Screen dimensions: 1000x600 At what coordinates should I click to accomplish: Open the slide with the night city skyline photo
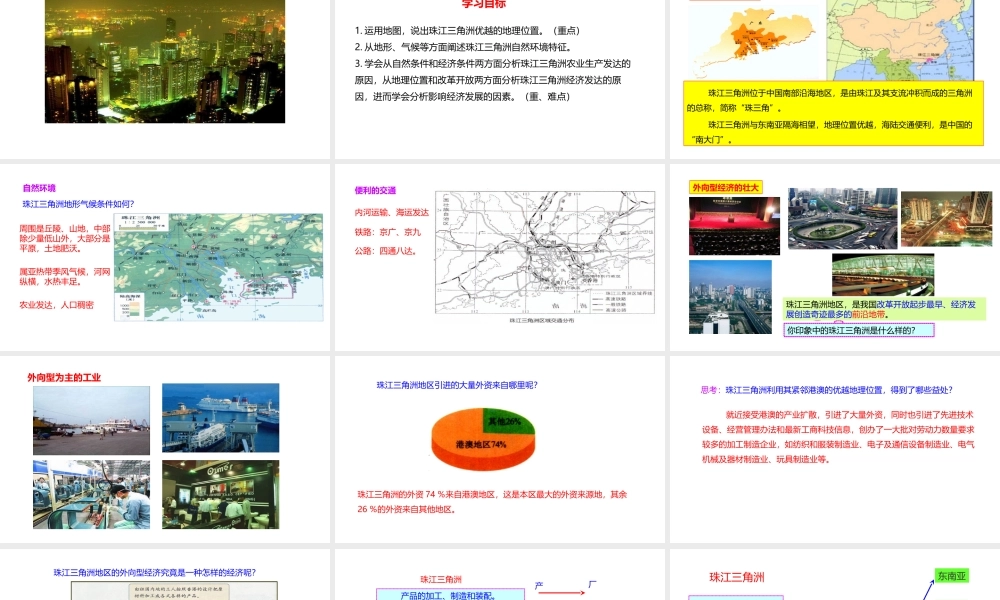pyautogui.click(x=165, y=61)
